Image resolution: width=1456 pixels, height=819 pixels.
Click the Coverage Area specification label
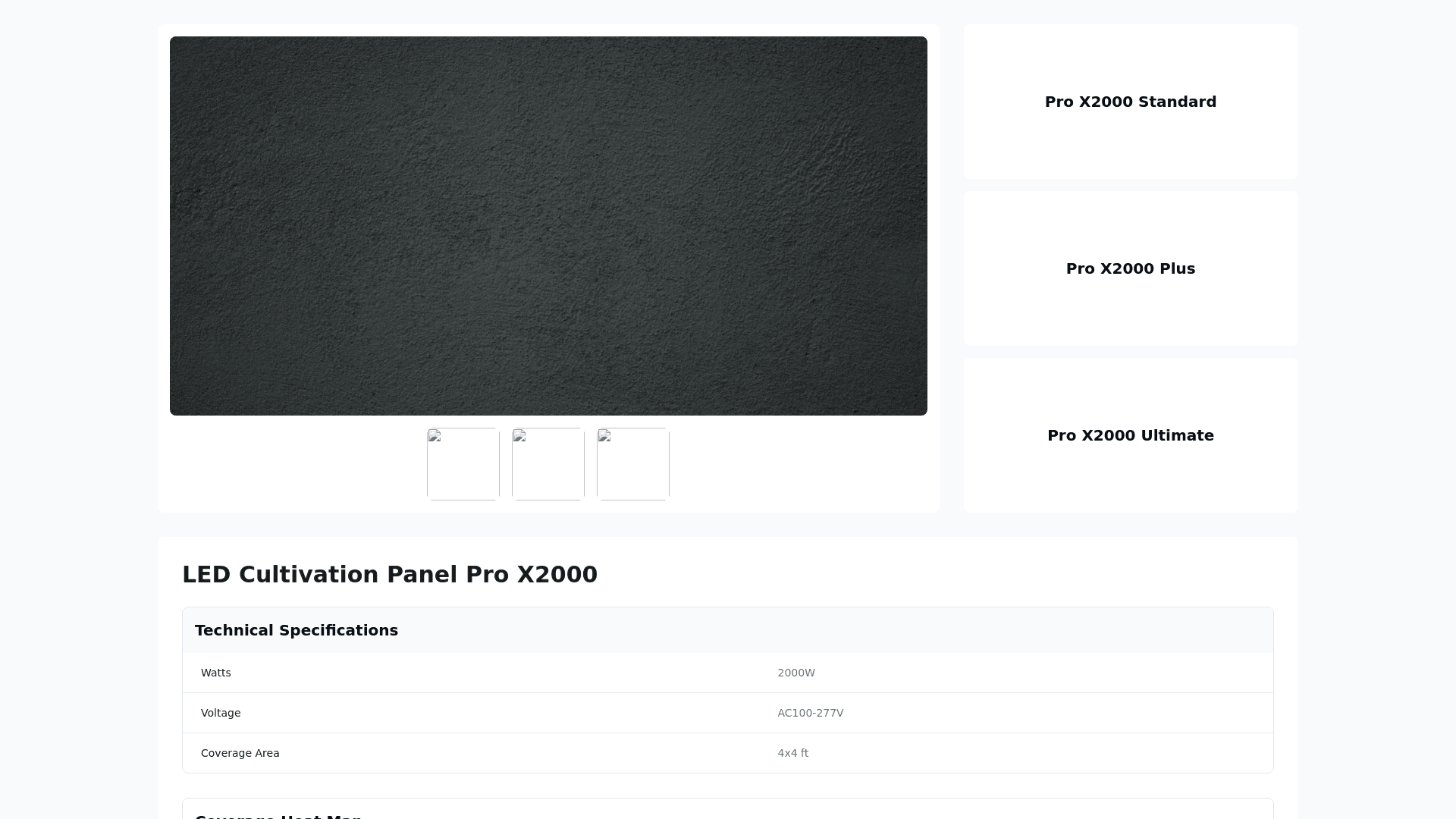pos(240,753)
